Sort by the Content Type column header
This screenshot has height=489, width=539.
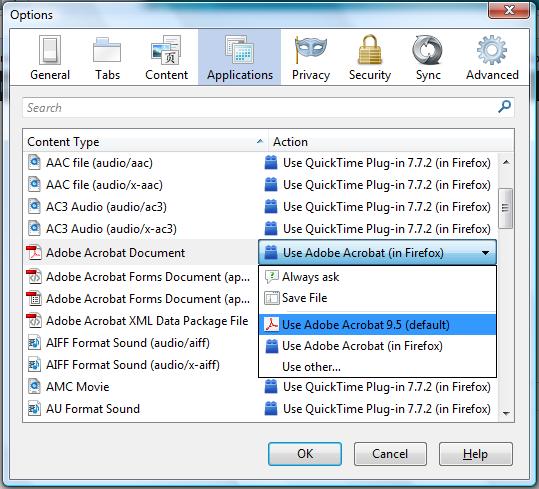pyautogui.click(x=145, y=141)
